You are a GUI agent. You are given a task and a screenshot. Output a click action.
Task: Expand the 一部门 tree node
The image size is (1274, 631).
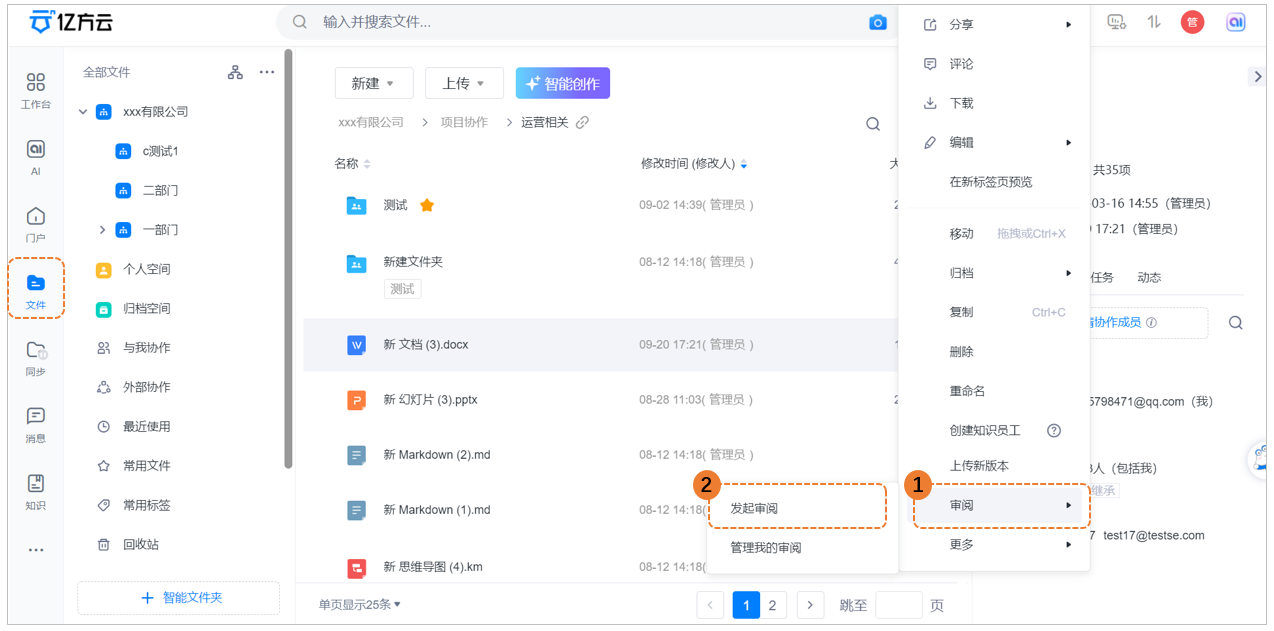[102, 230]
